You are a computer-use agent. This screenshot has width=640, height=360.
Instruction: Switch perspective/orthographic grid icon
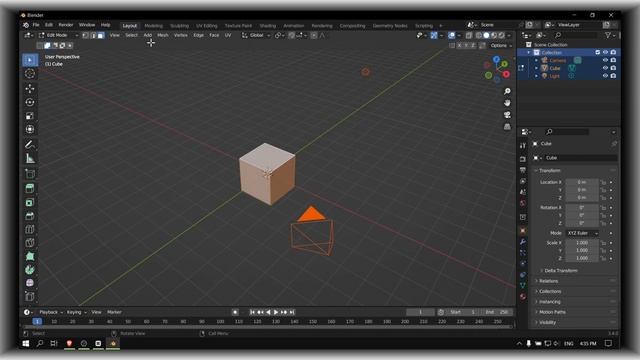click(x=507, y=127)
